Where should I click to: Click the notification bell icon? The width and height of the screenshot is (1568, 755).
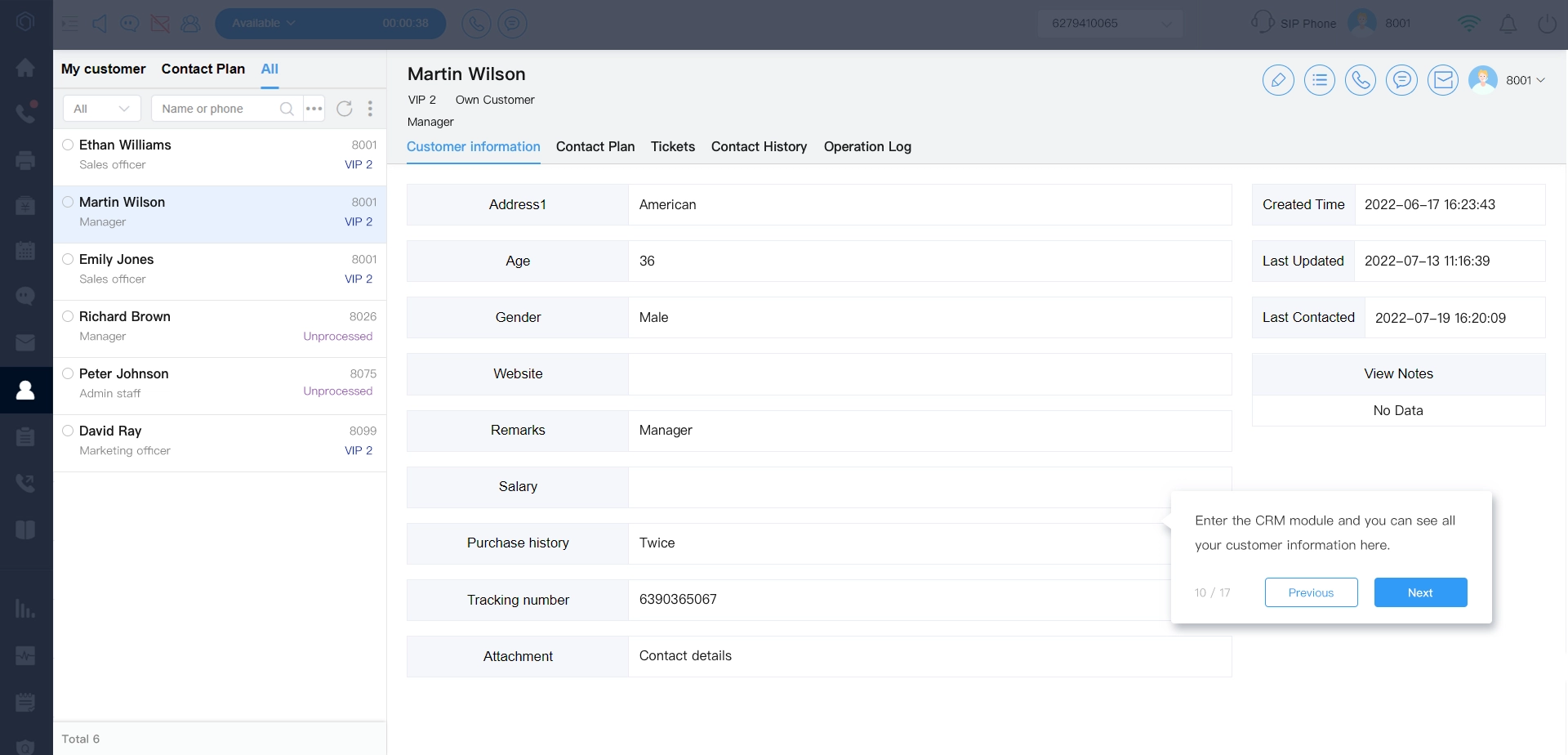[1508, 24]
